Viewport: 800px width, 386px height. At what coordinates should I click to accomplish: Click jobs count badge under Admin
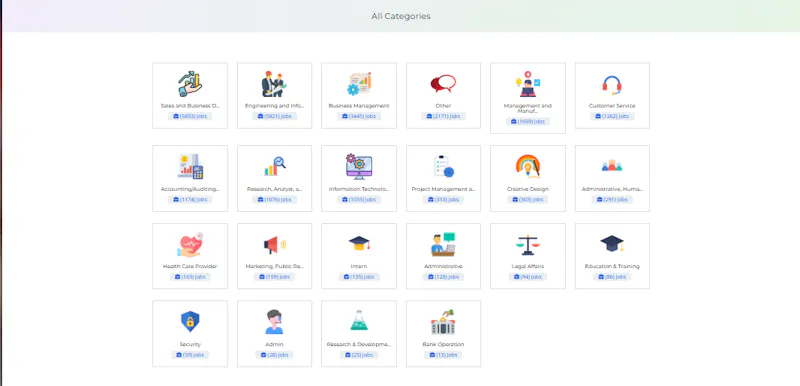coord(274,355)
